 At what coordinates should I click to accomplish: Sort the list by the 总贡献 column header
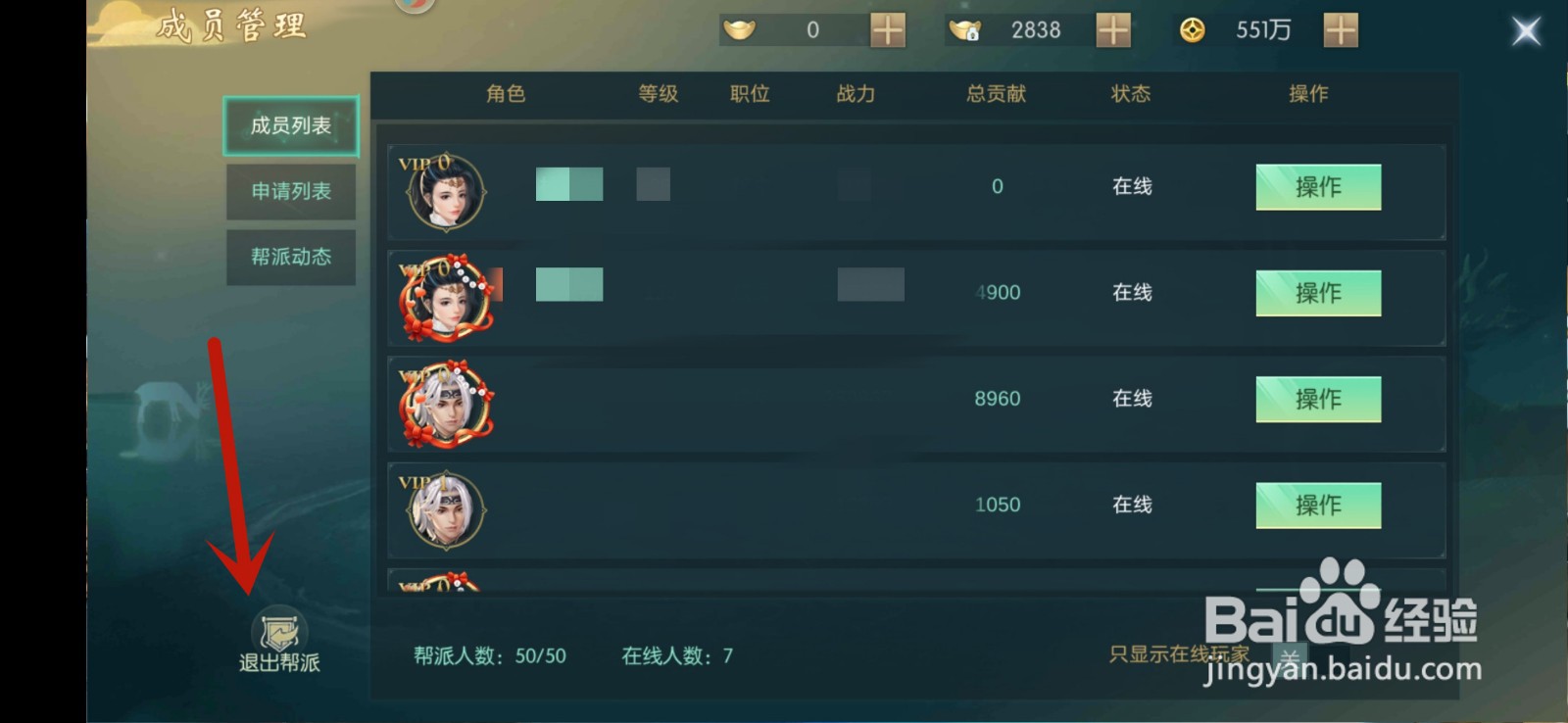996,94
